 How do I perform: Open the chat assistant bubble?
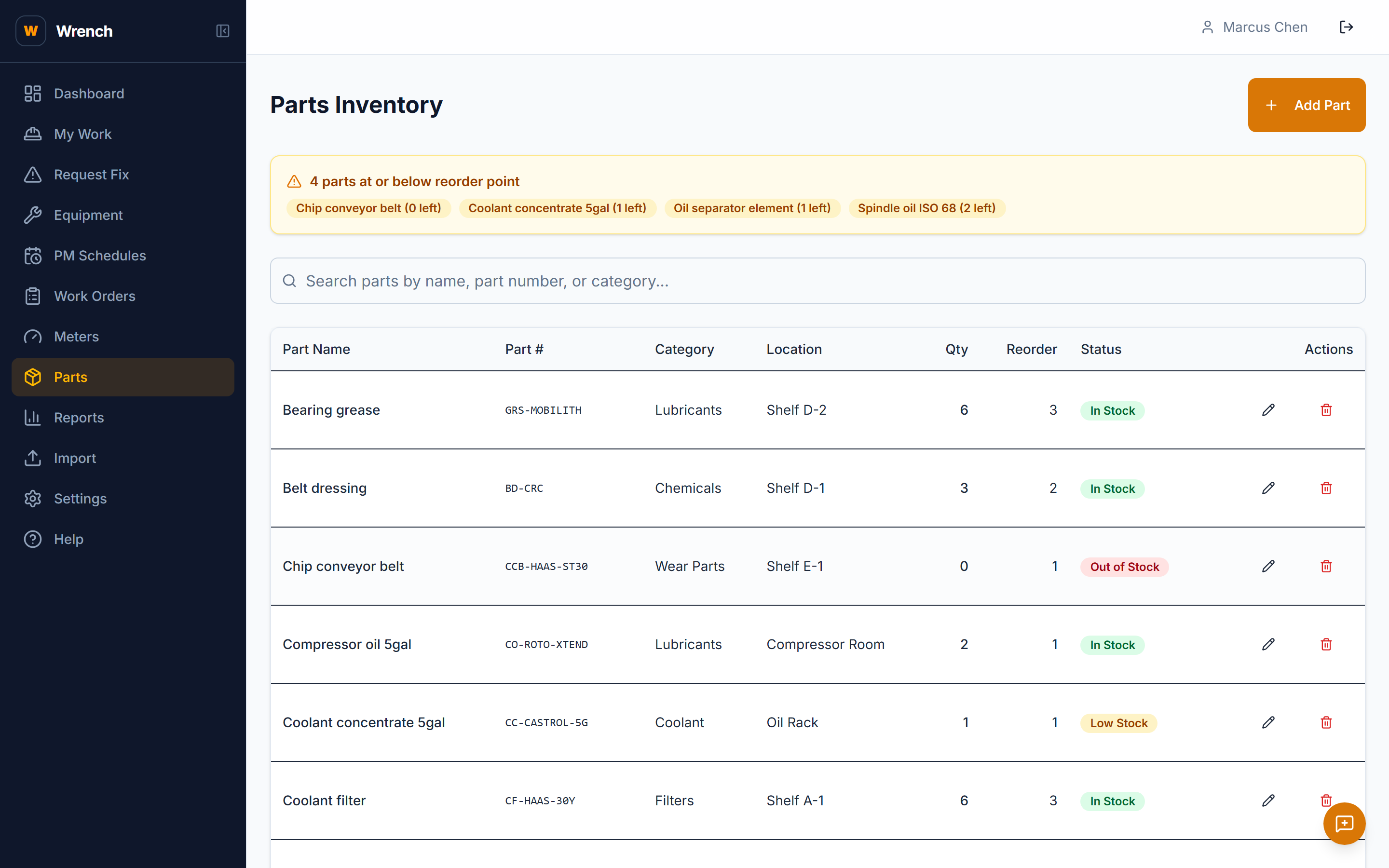1344,823
